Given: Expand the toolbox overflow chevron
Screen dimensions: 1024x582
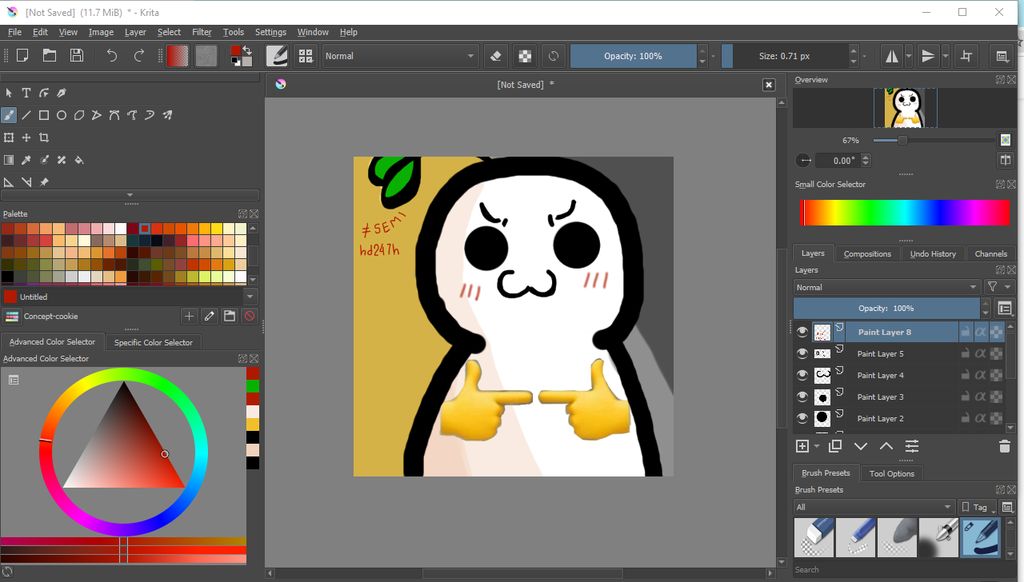Looking at the screenshot, I should [130, 195].
